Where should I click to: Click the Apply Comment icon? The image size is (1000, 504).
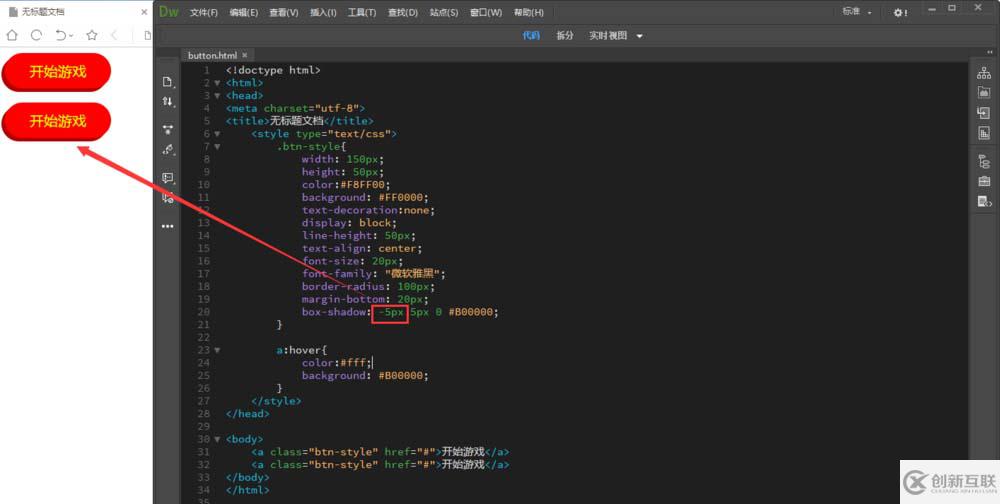pyautogui.click(x=167, y=178)
